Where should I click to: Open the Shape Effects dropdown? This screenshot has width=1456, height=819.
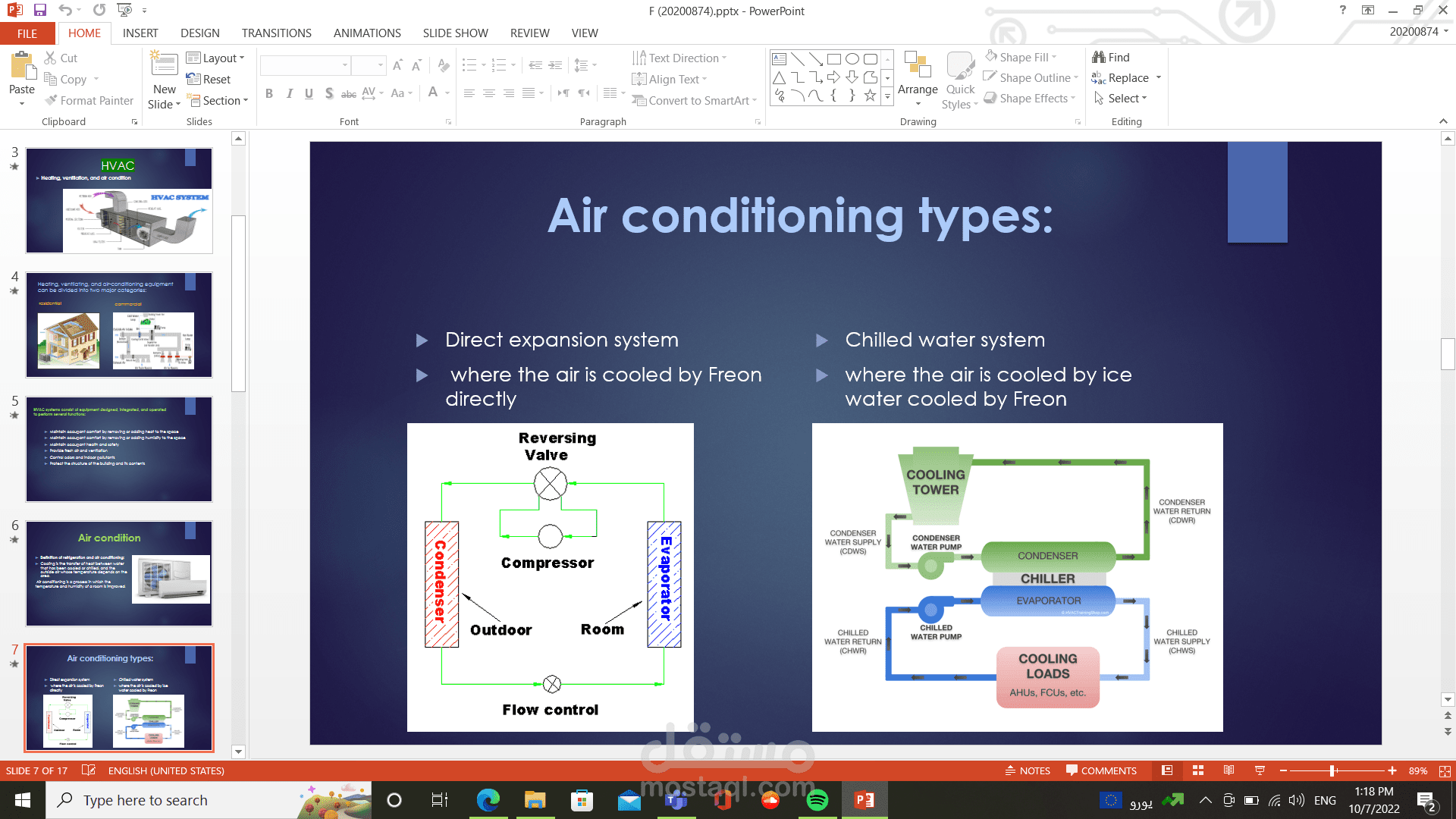(x=1030, y=98)
